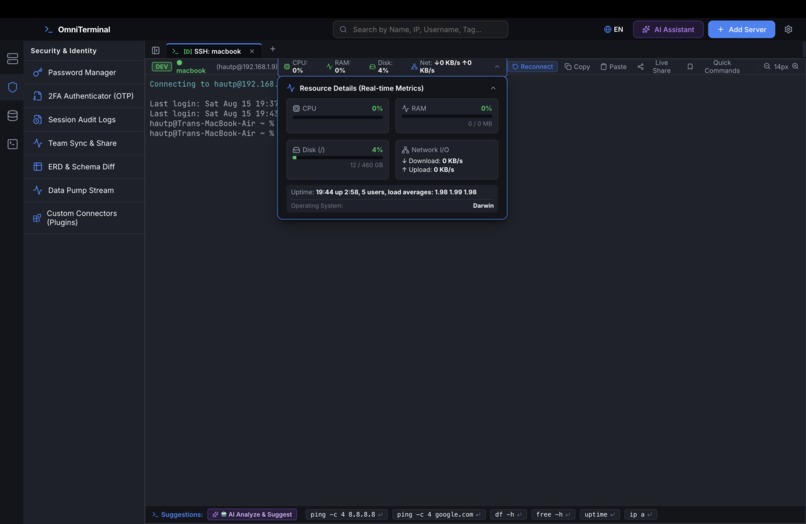Open the EN language selector

pyautogui.click(x=613, y=29)
